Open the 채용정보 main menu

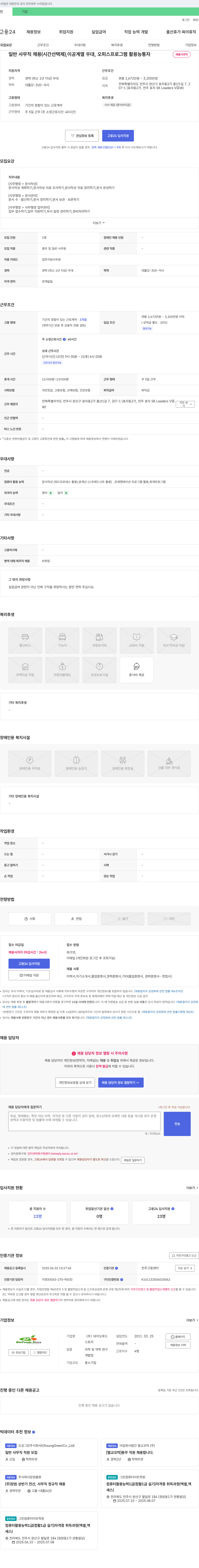(33, 32)
